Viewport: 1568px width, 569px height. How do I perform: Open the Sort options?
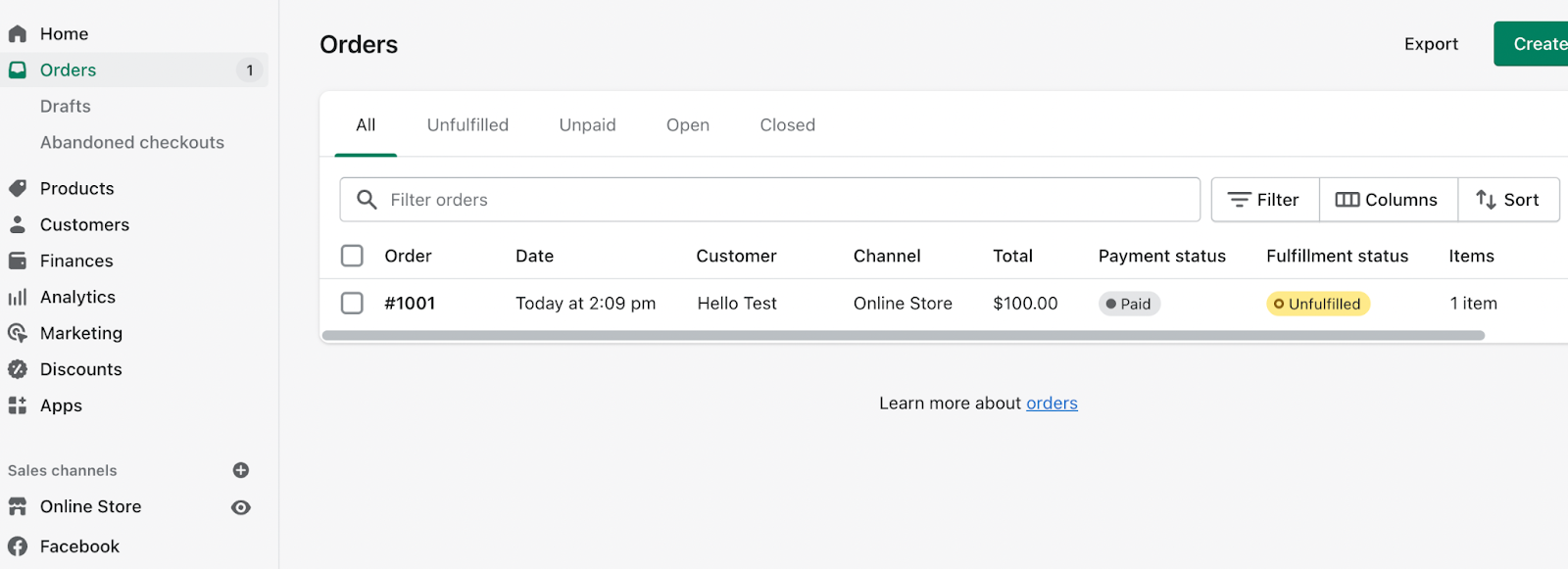(x=1508, y=200)
